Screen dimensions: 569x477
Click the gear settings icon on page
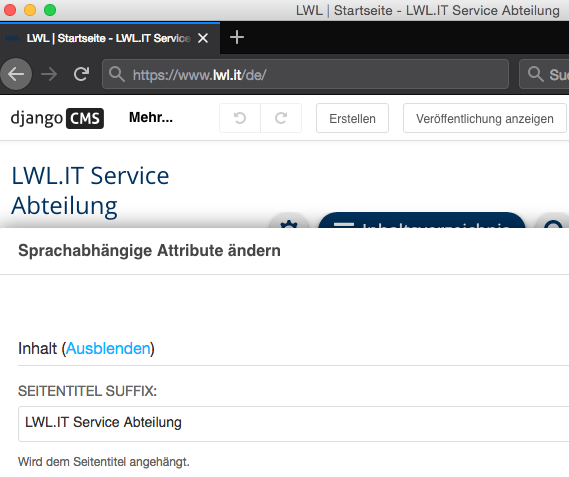[x=289, y=224]
